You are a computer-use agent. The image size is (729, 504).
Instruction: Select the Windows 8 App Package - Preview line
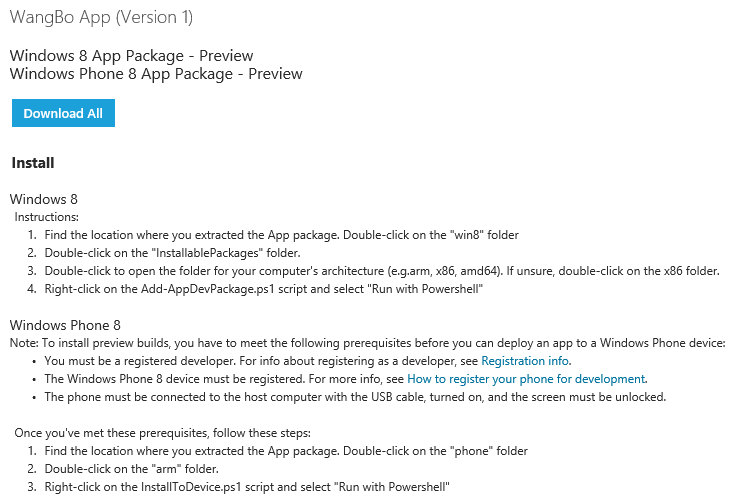click(x=131, y=56)
